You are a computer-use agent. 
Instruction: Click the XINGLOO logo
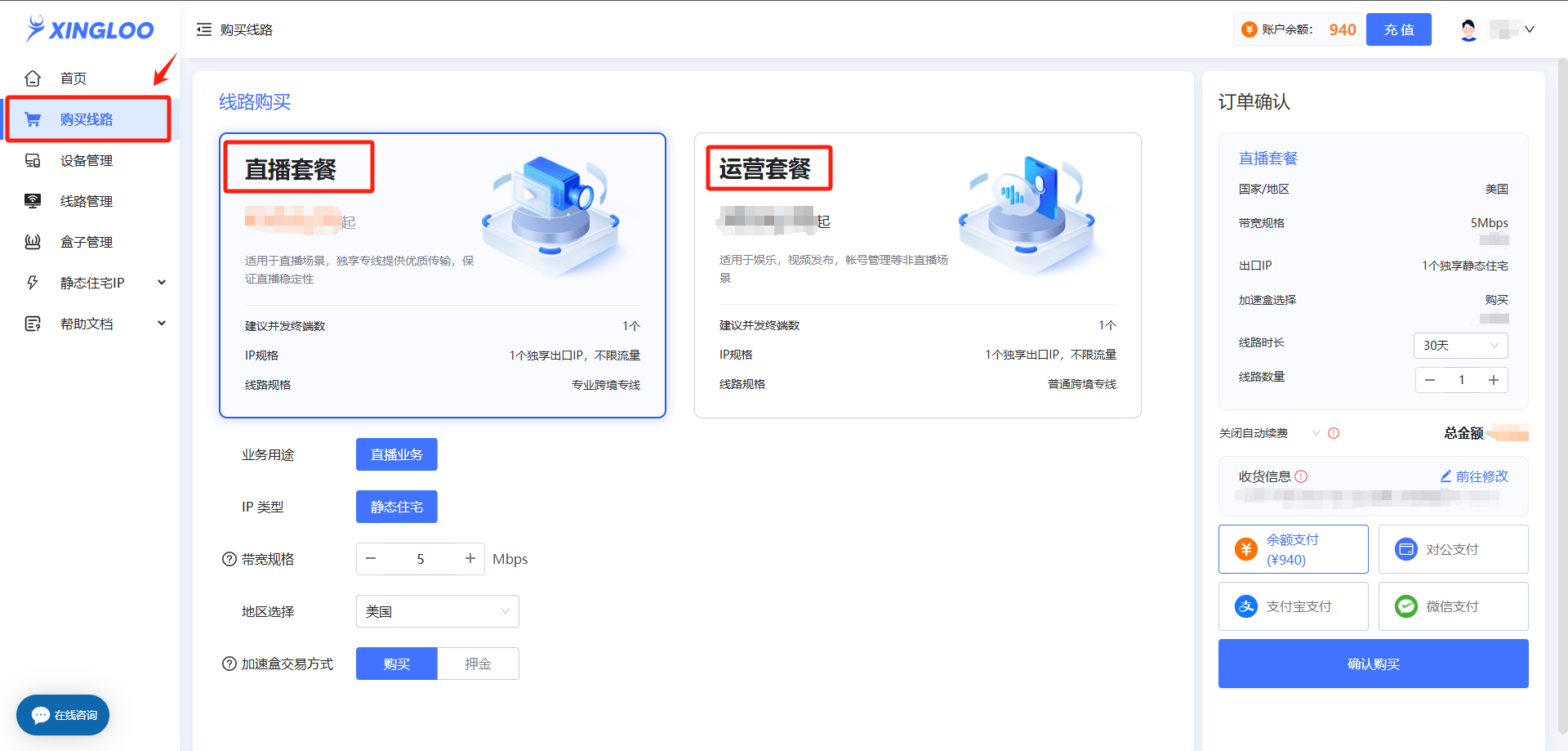[90, 29]
